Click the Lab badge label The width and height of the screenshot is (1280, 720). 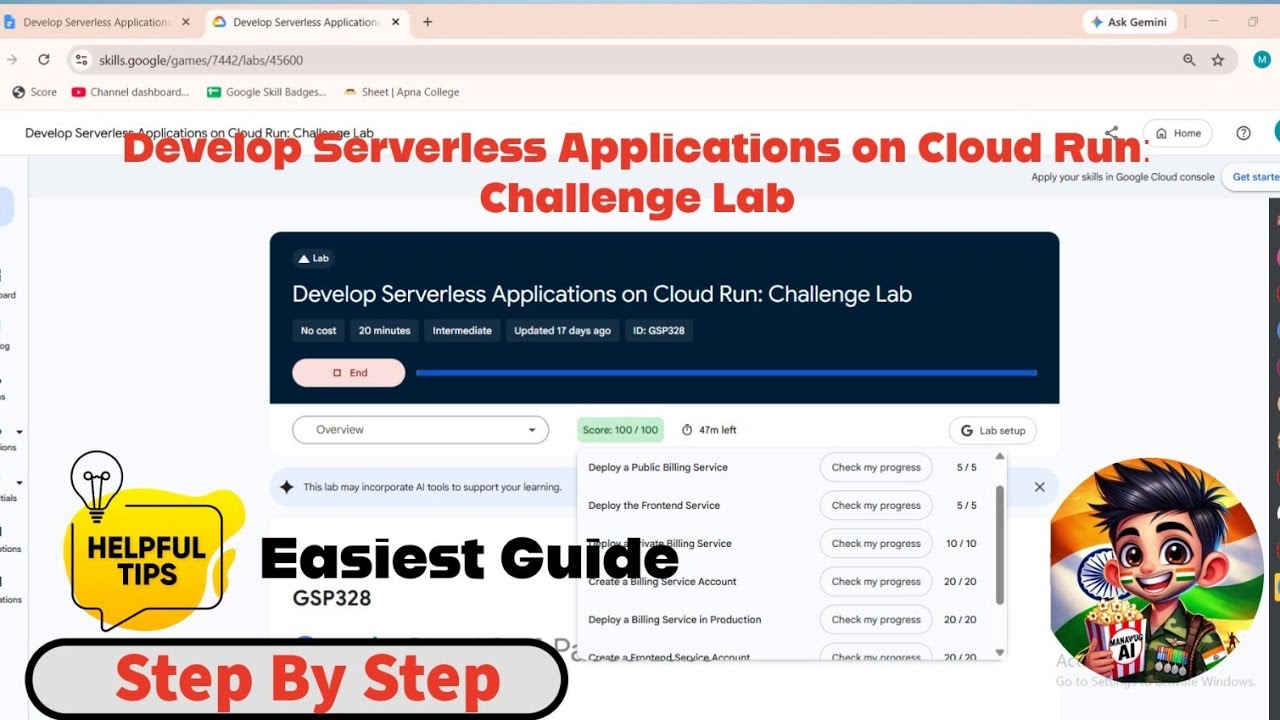(x=313, y=258)
